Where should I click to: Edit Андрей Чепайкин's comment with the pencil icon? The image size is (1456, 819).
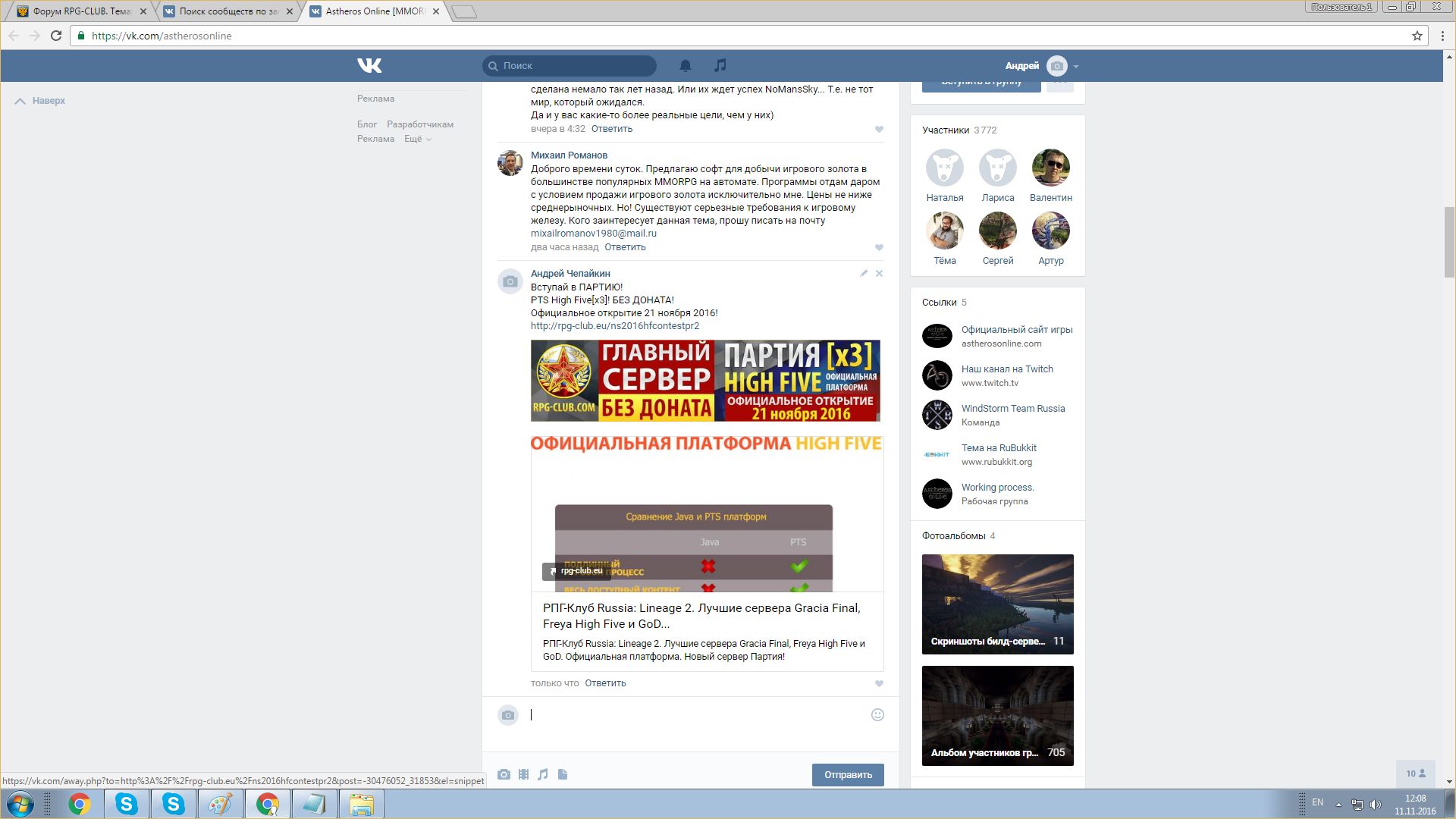click(864, 273)
